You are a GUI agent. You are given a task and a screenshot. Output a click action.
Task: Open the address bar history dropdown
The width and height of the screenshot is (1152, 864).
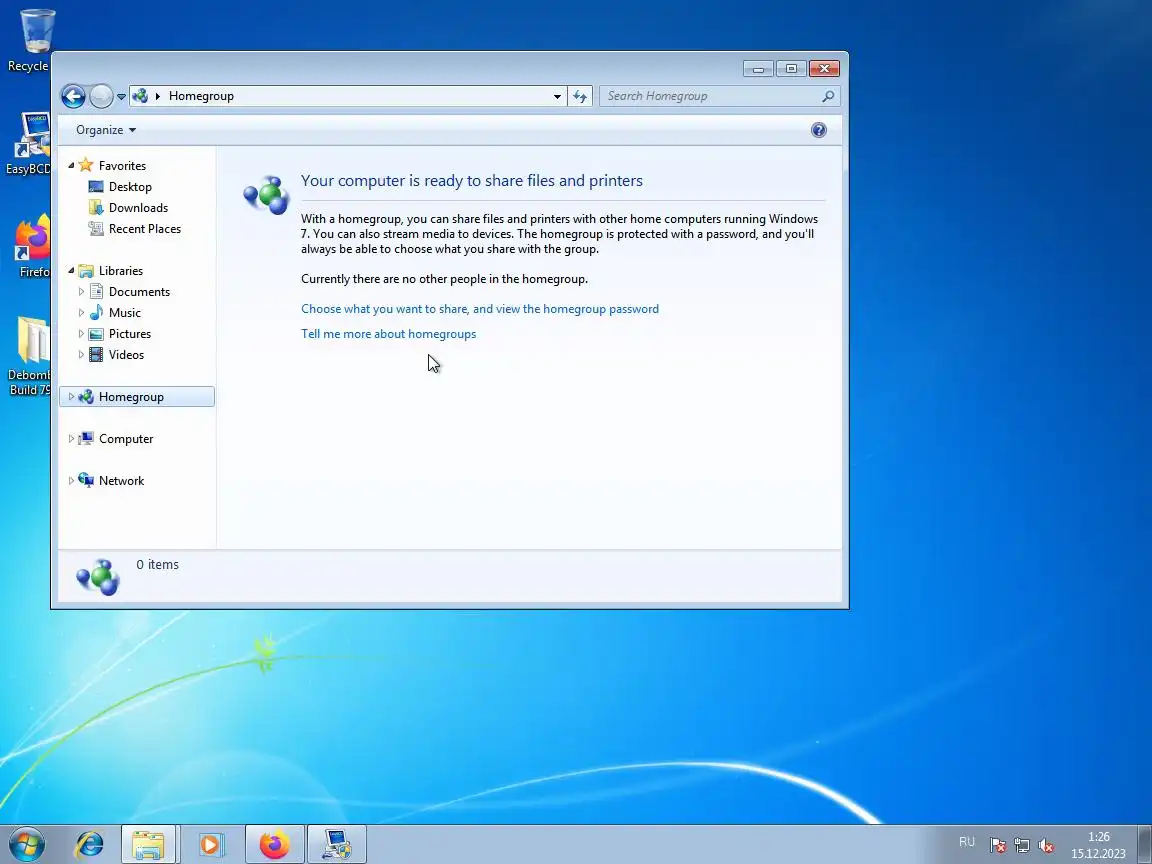coord(557,96)
